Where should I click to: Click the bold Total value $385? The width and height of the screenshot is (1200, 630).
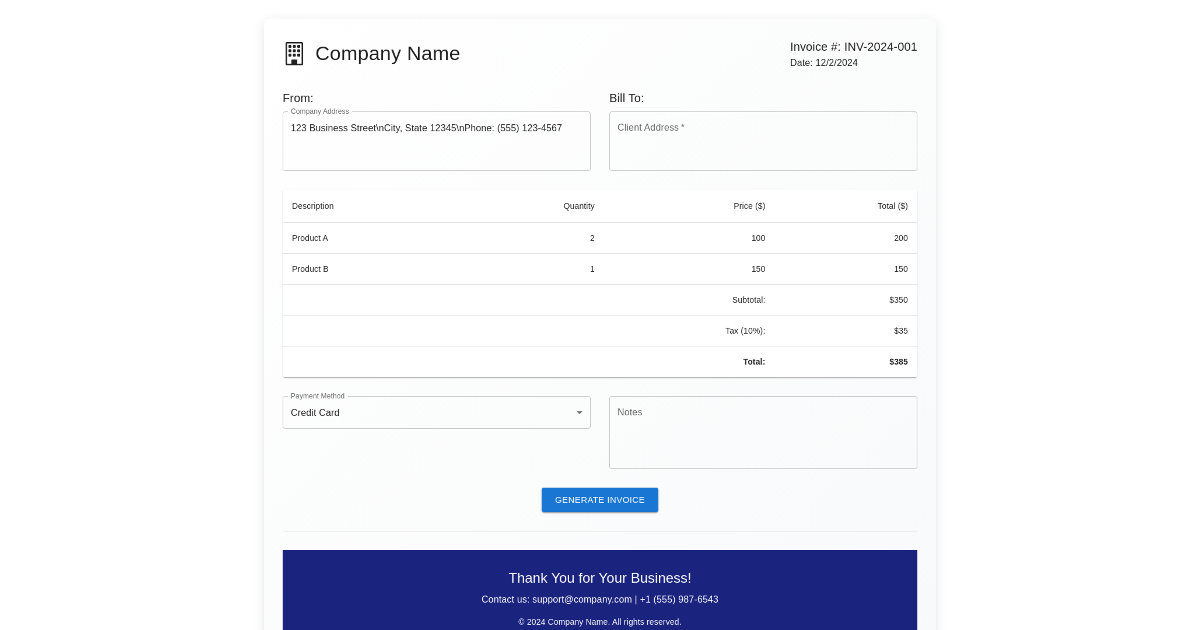(x=898, y=361)
